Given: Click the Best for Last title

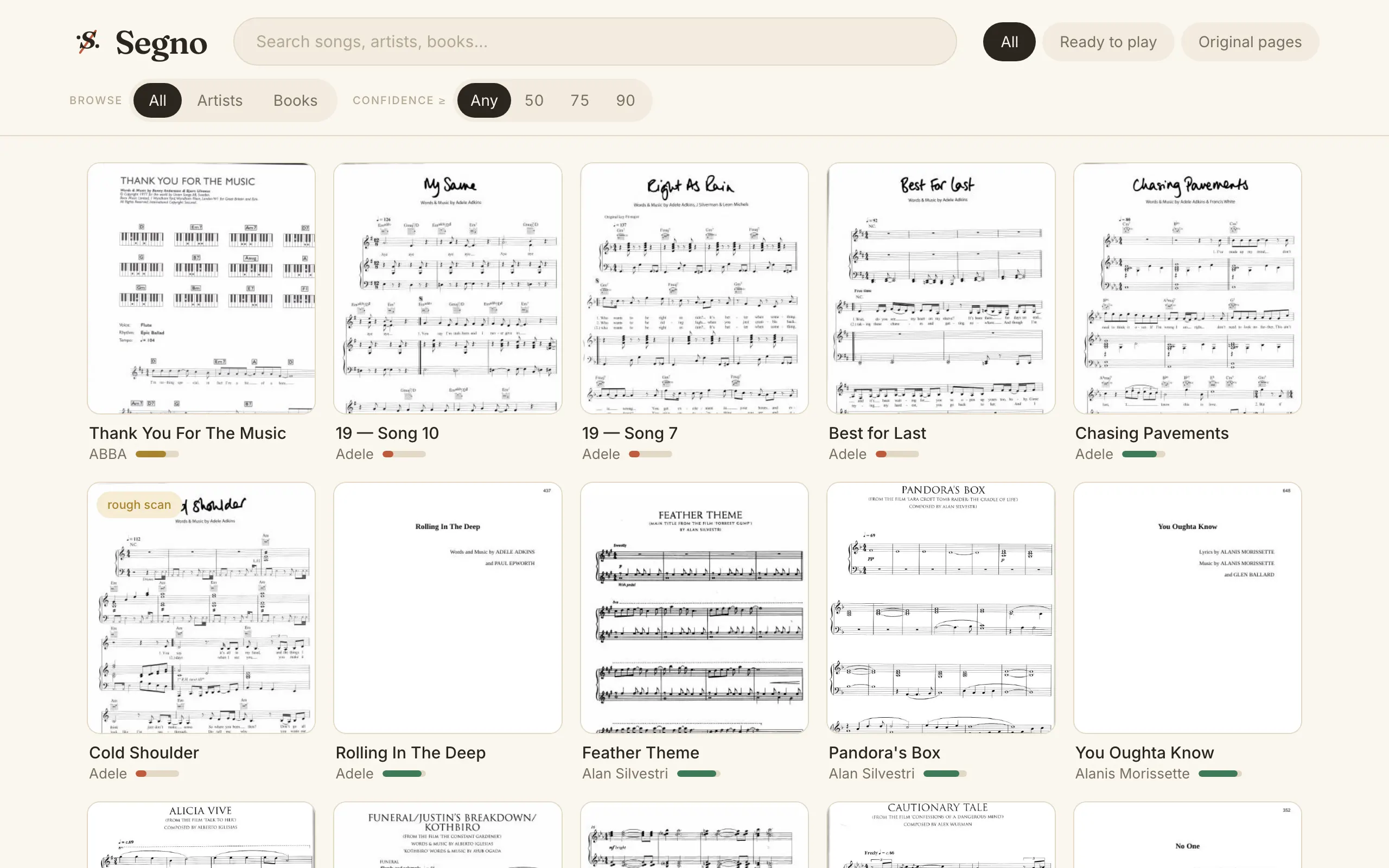Looking at the screenshot, I should pyautogui.click(x=877, y=433).
